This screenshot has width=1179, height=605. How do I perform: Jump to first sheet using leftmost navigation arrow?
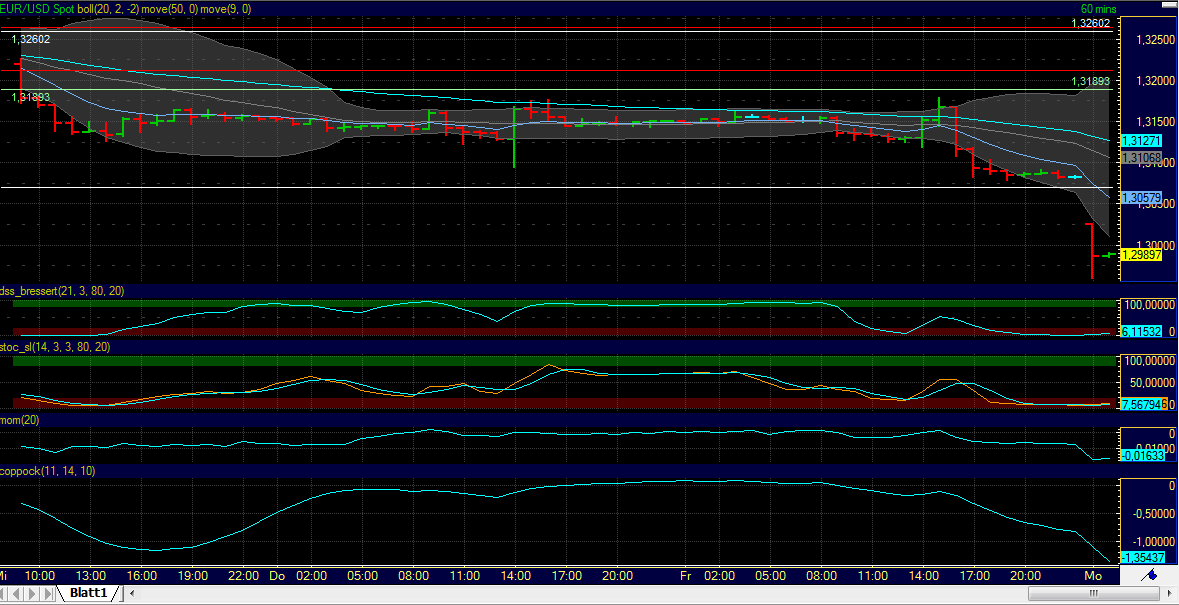pos(3,592)
